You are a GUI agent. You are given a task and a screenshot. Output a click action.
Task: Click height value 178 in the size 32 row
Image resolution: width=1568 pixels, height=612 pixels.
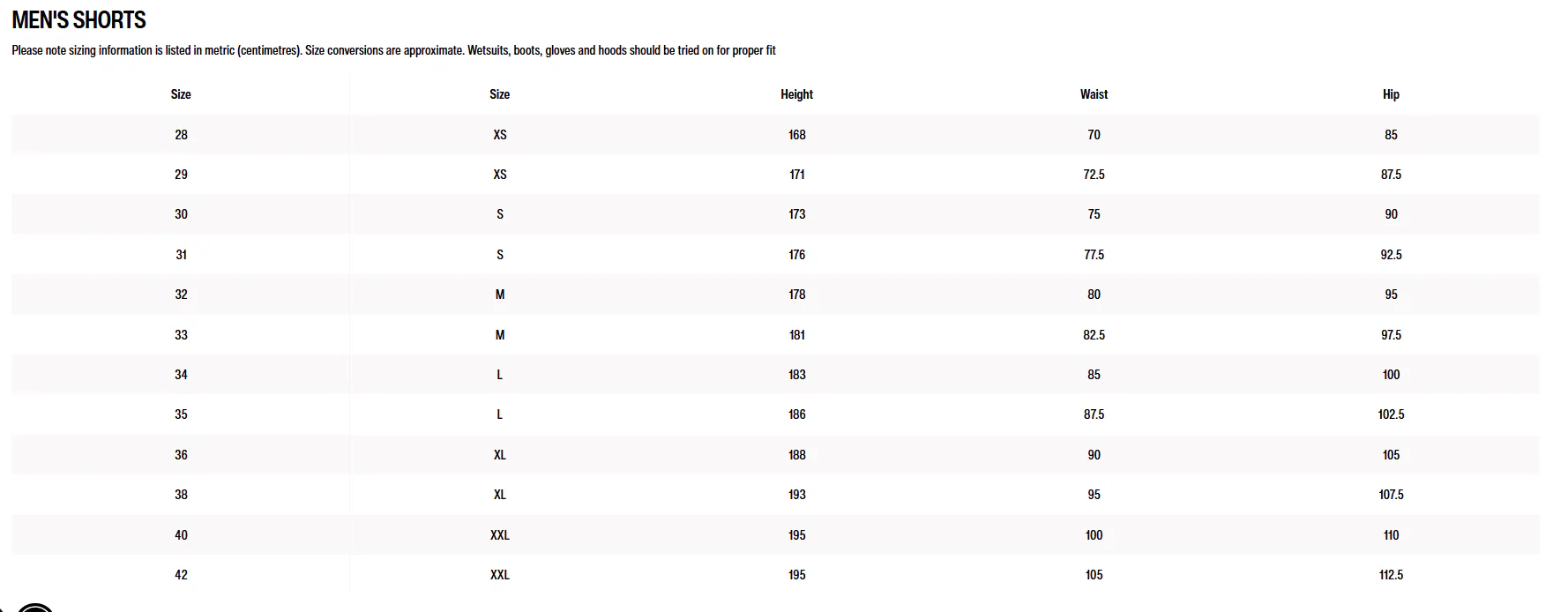pyautogui.click(x=797, y=295)
